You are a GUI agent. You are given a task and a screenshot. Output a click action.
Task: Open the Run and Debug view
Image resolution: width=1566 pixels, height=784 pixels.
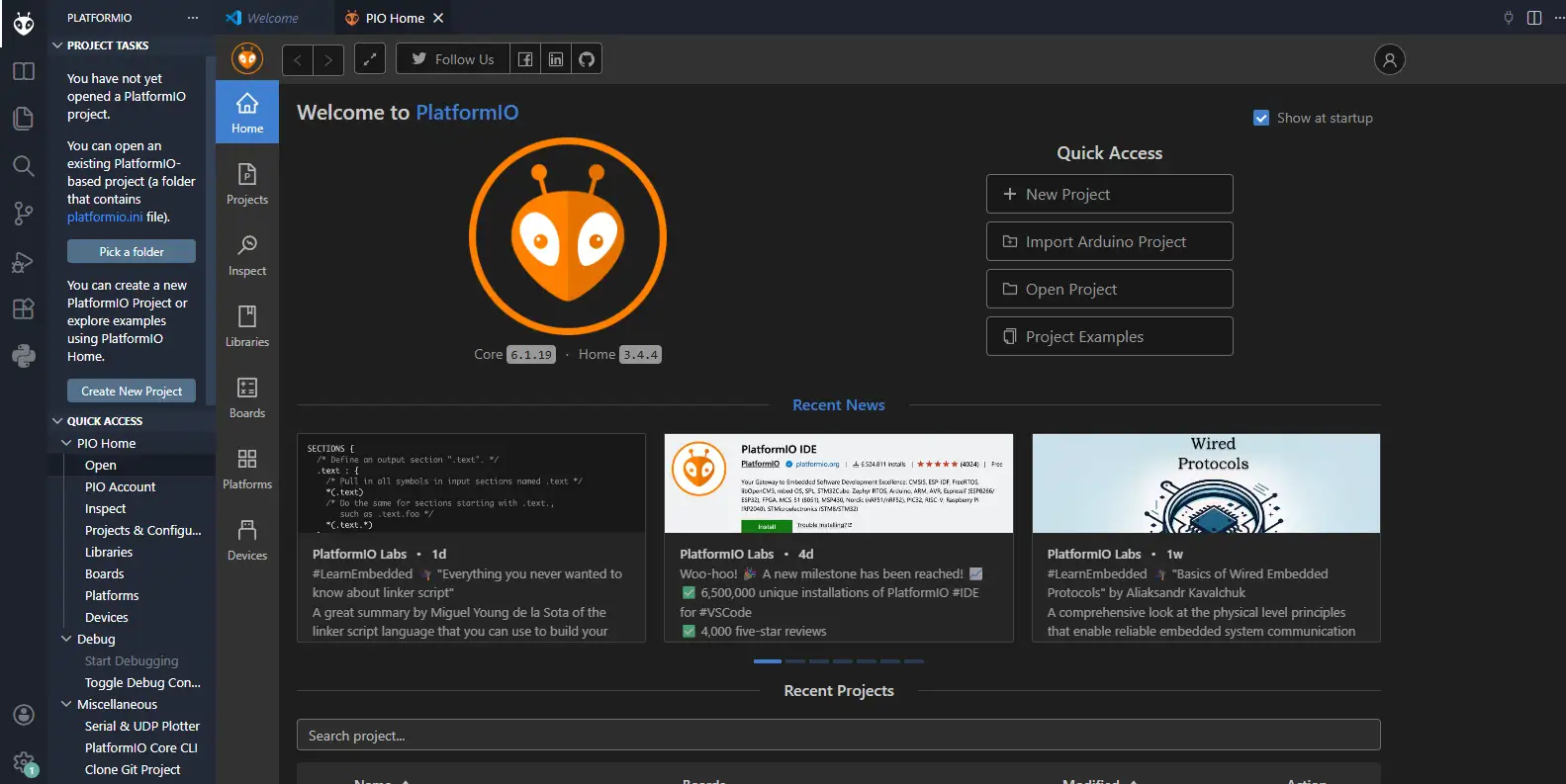tap(24, 261)
